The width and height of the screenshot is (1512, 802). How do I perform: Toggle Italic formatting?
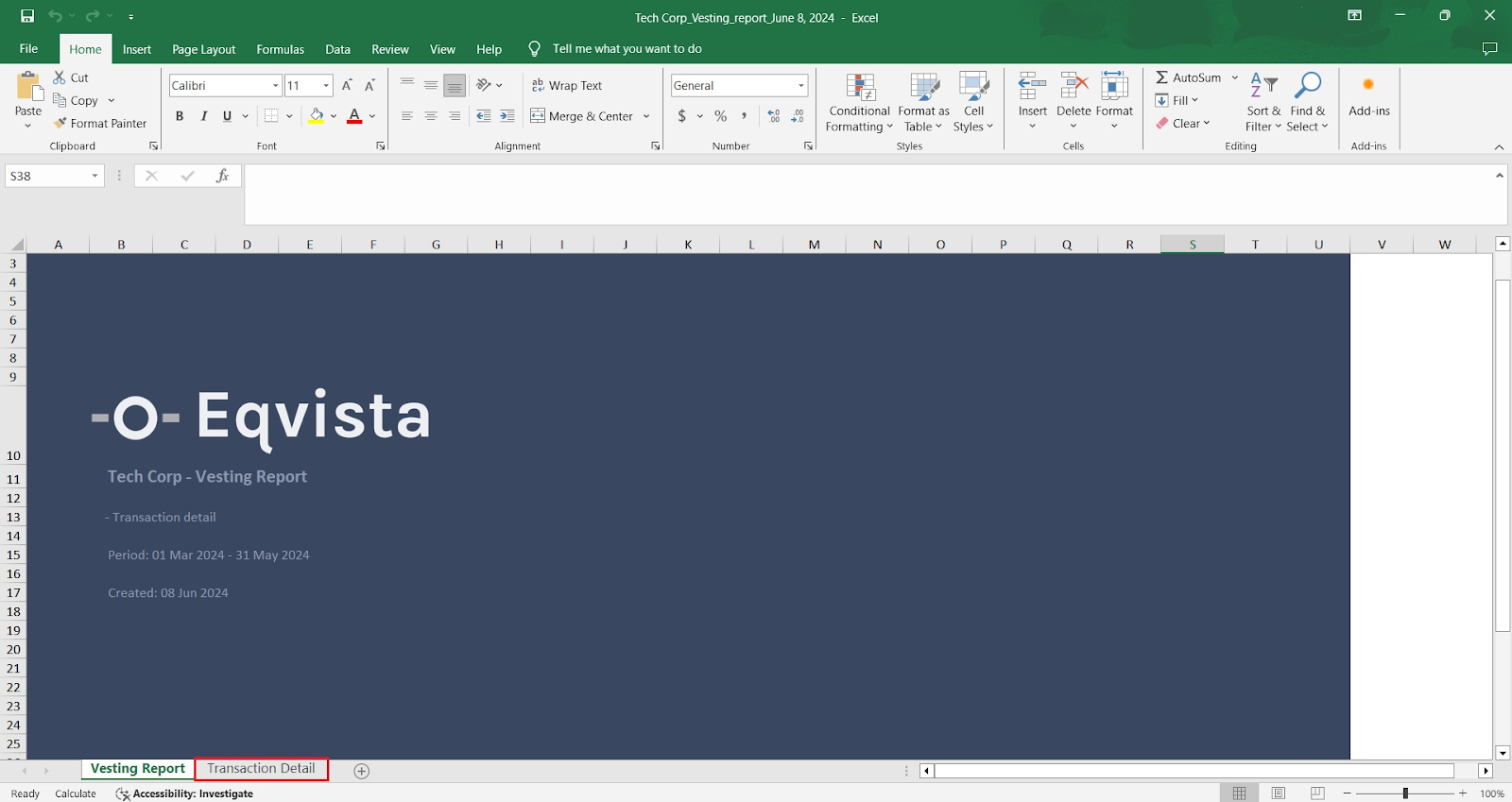(x=203, y=115)
